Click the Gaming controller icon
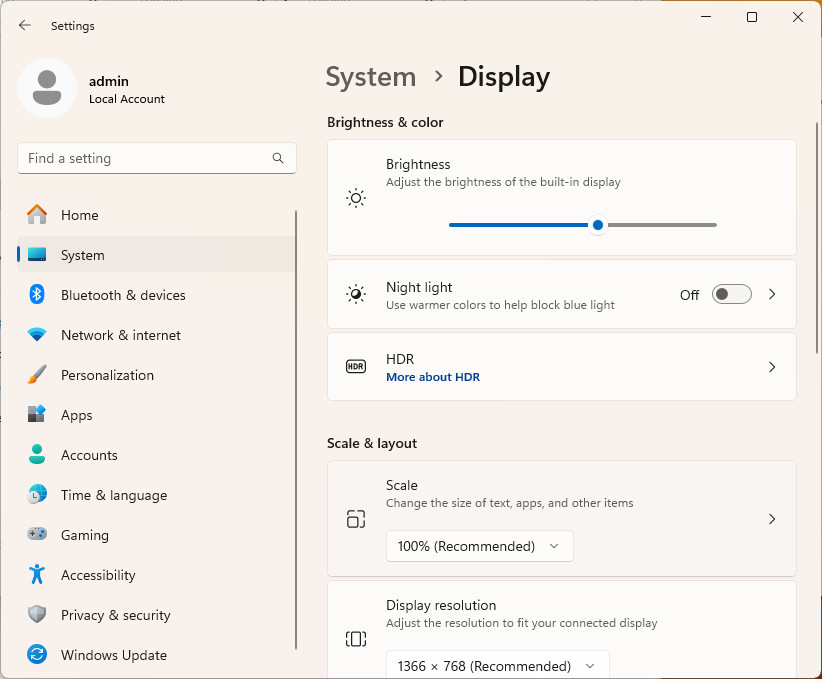 click(37, 534)
